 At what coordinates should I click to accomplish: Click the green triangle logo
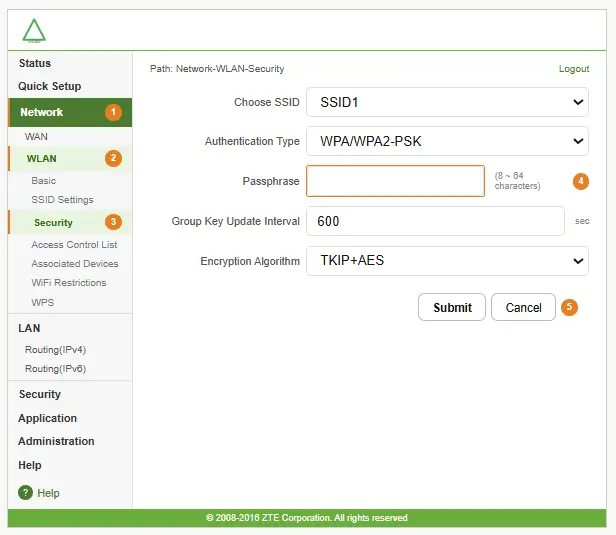coord(34,30)
